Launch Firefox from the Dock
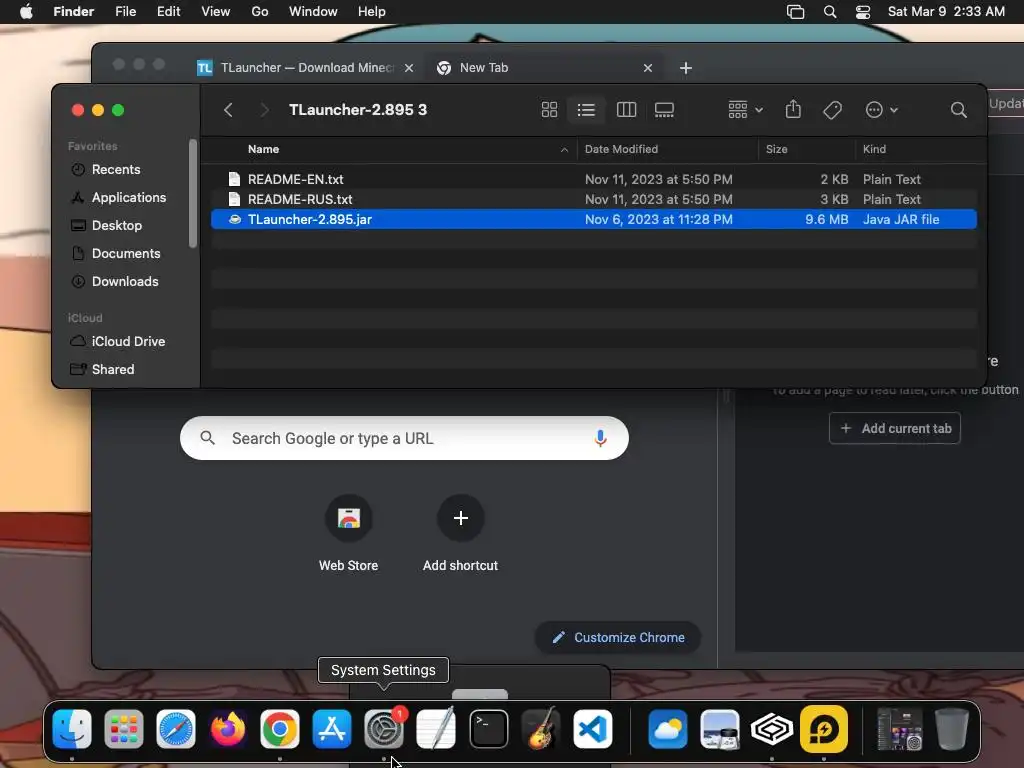This screenshot has height=768, width=1024. pyautogui.click(x=228, y=729)
